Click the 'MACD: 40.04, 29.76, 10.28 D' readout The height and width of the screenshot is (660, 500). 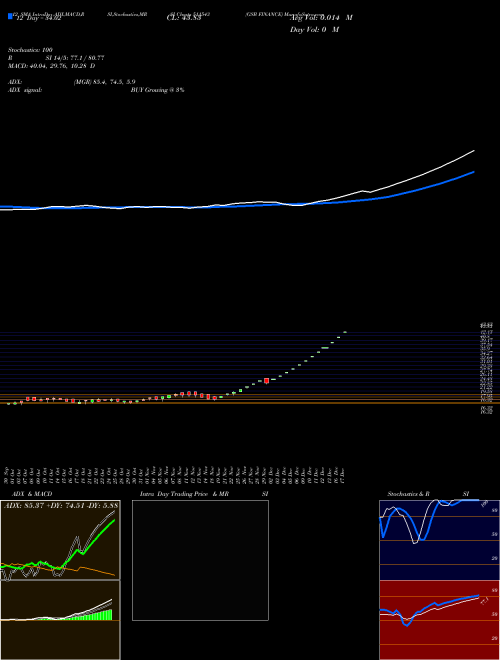(51, 66)
